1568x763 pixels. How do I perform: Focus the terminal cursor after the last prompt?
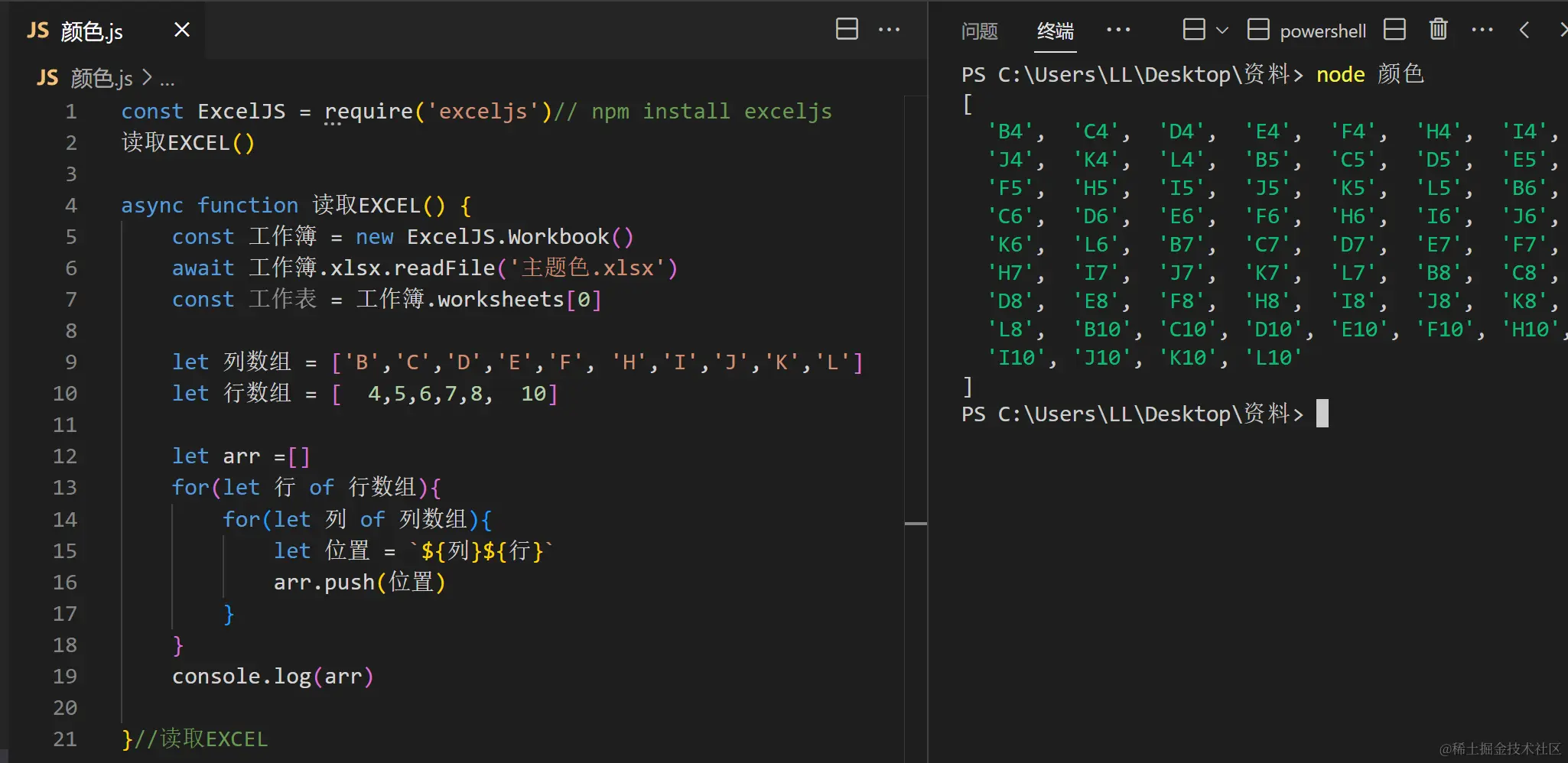point(1322,414)
